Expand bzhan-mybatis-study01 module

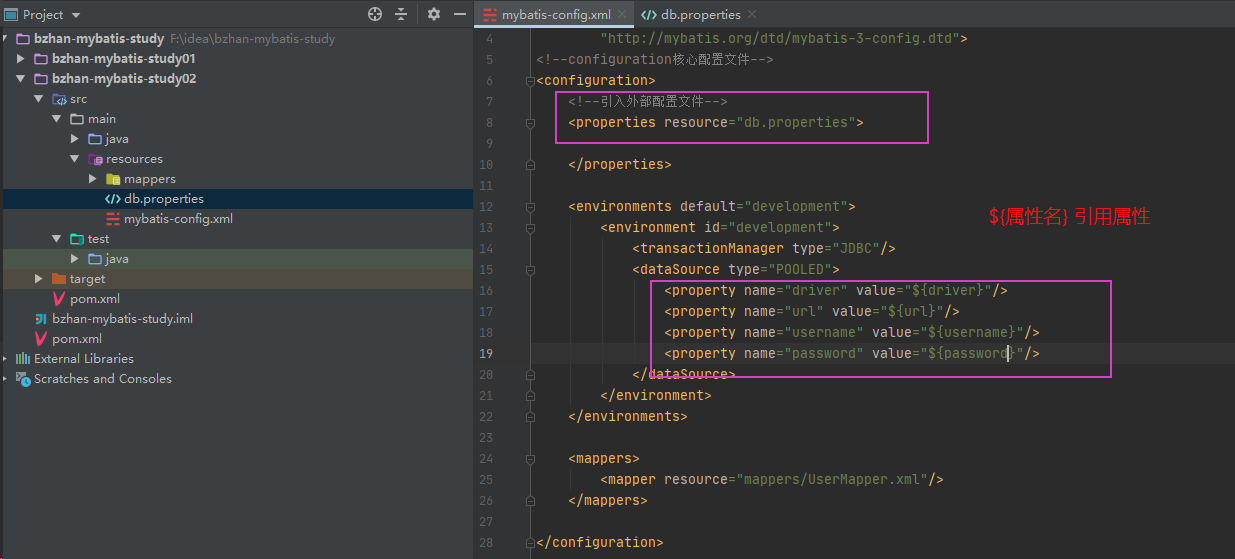(21, 59)
